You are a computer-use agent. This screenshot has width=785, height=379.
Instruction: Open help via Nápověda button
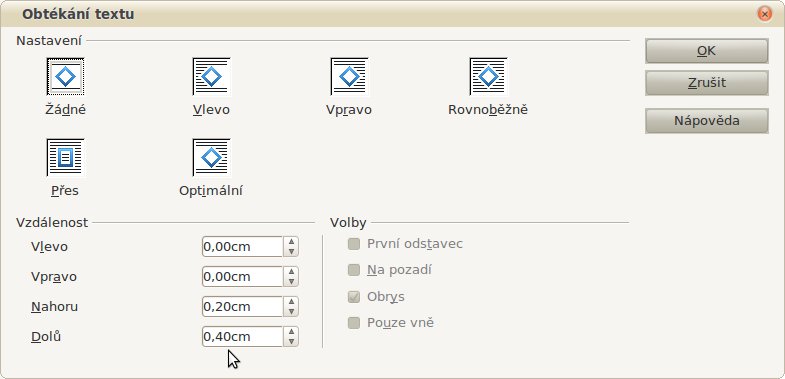[706, 121]
